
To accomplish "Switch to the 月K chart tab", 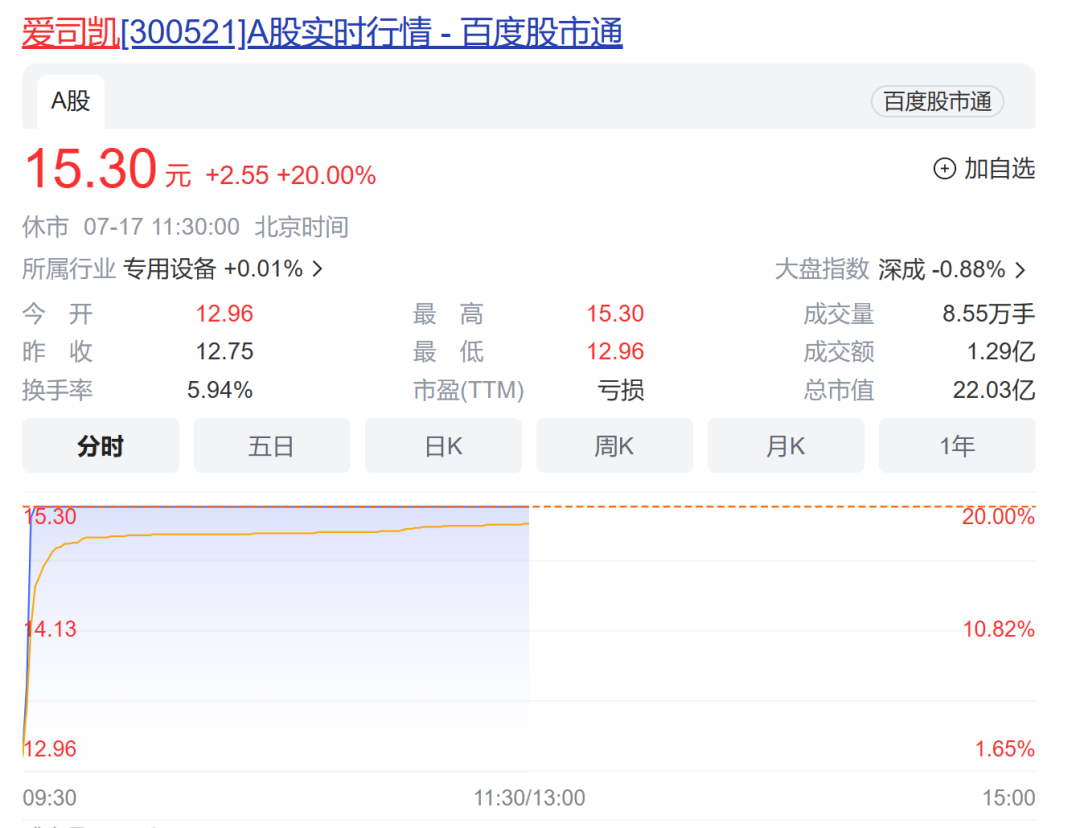I will click(x=786, y=446).
